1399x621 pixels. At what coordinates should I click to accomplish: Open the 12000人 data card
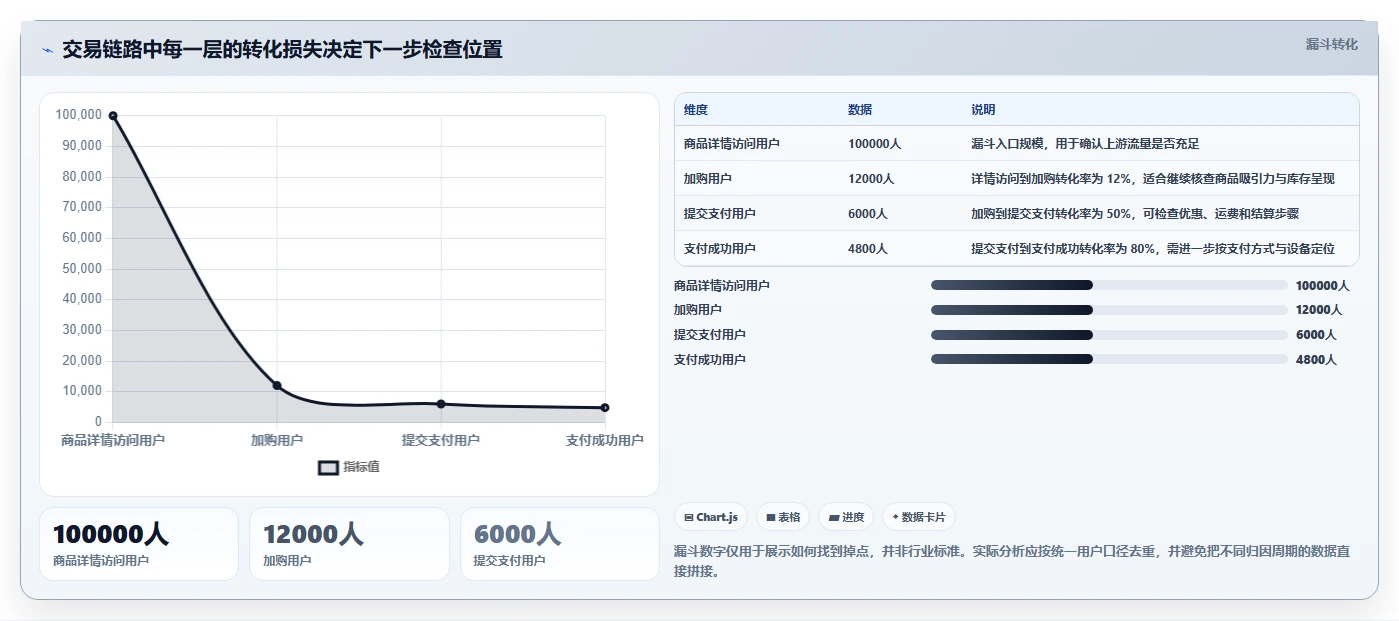(349, 544)
